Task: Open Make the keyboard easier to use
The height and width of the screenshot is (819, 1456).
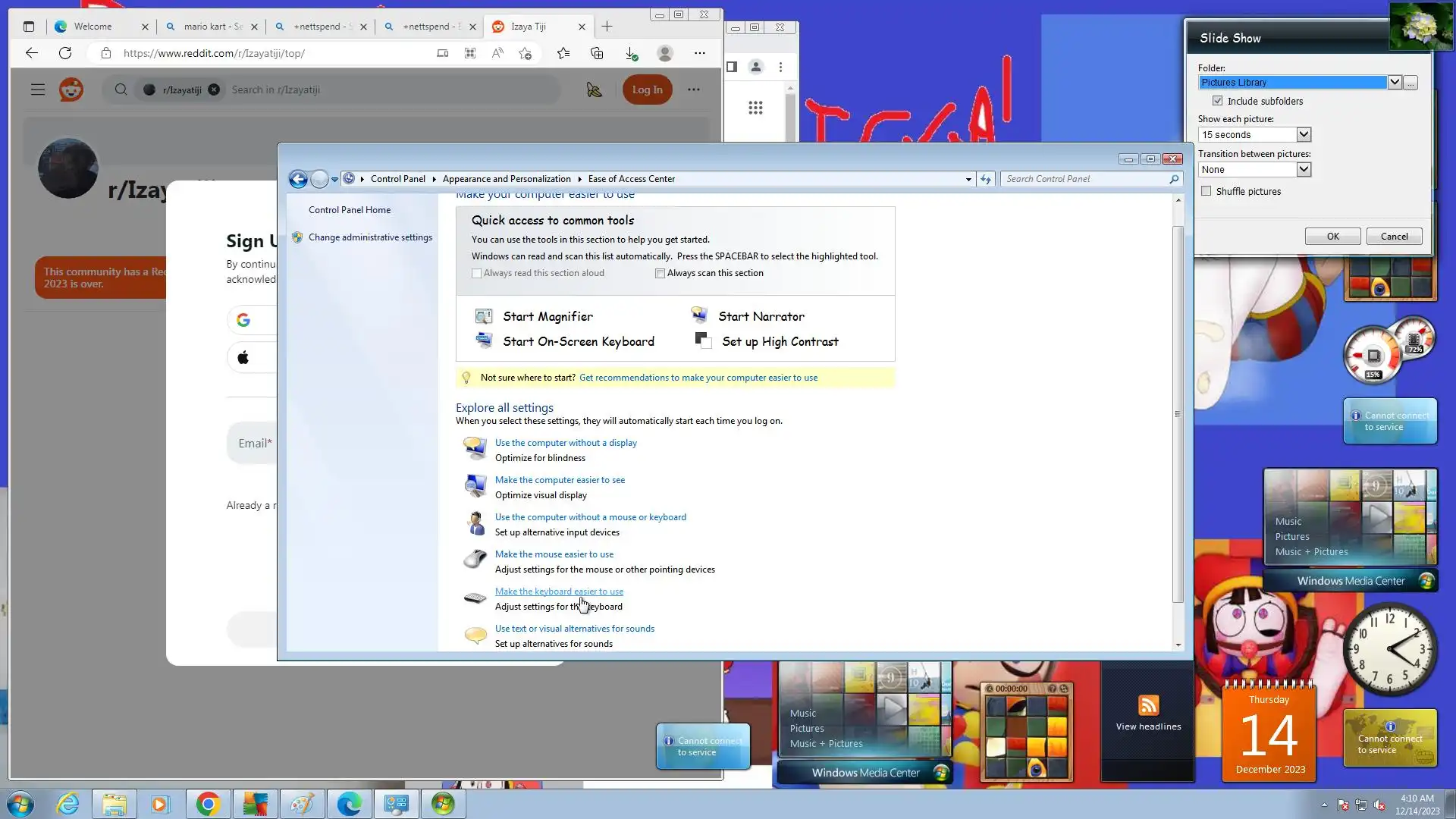Action: [559, 591]
